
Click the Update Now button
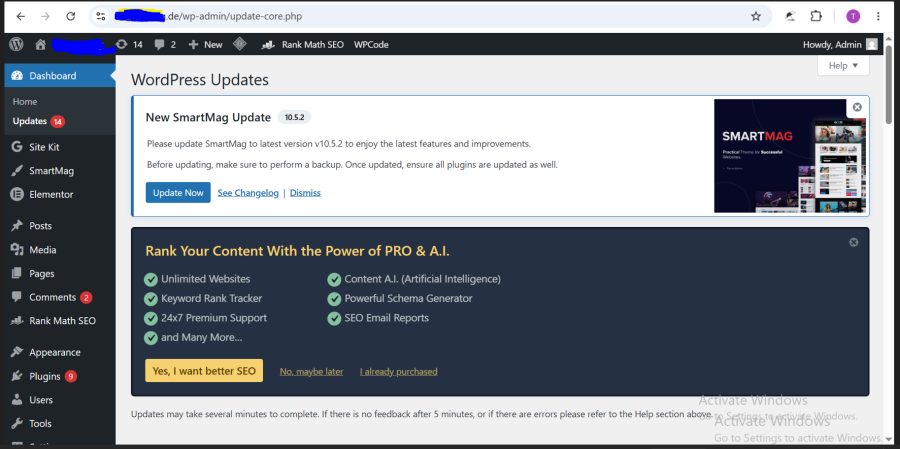pos(178,193)
